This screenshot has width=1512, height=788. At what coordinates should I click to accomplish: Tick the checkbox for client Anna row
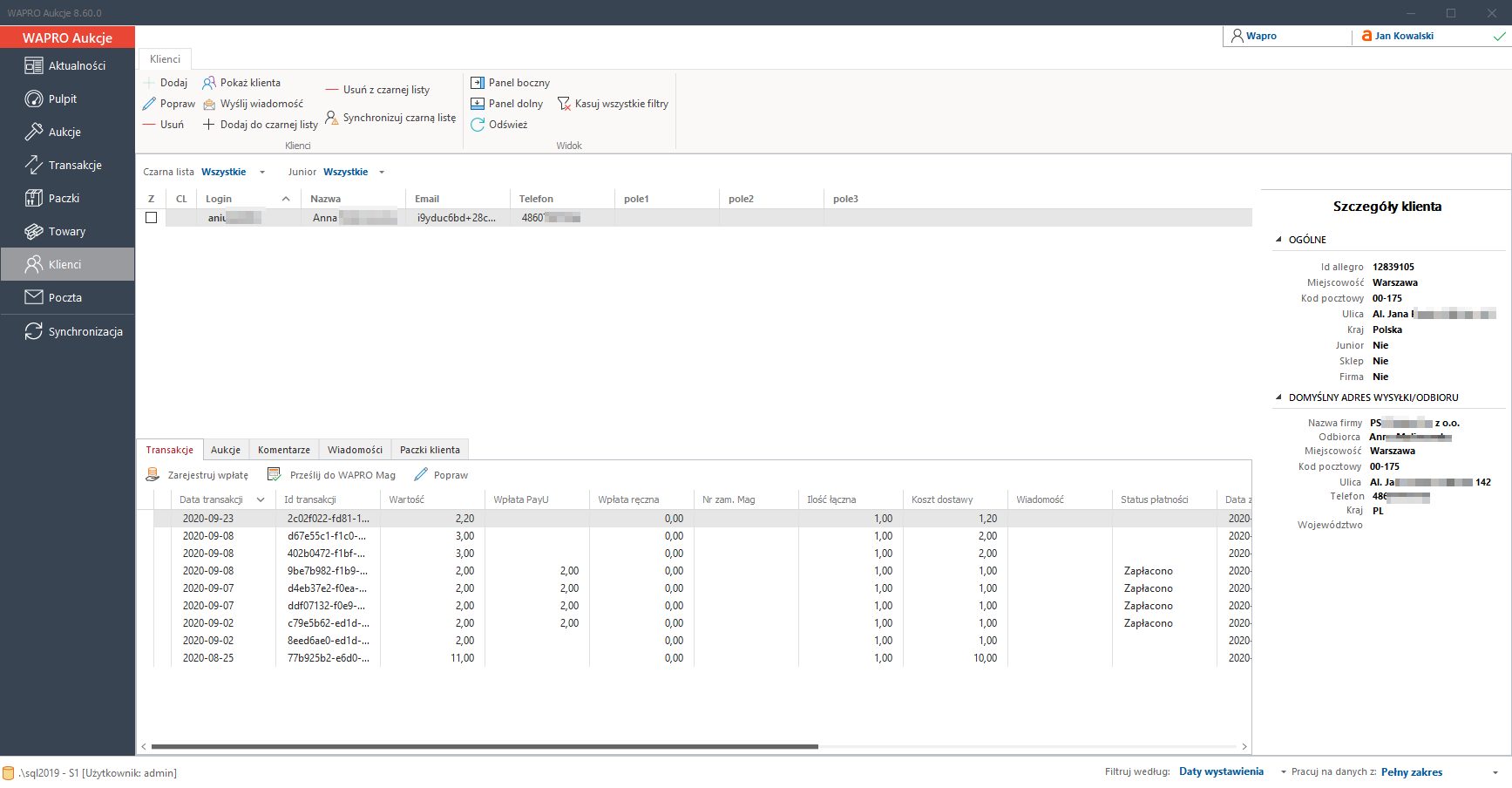pyautogui.click(x=152, y=218)
